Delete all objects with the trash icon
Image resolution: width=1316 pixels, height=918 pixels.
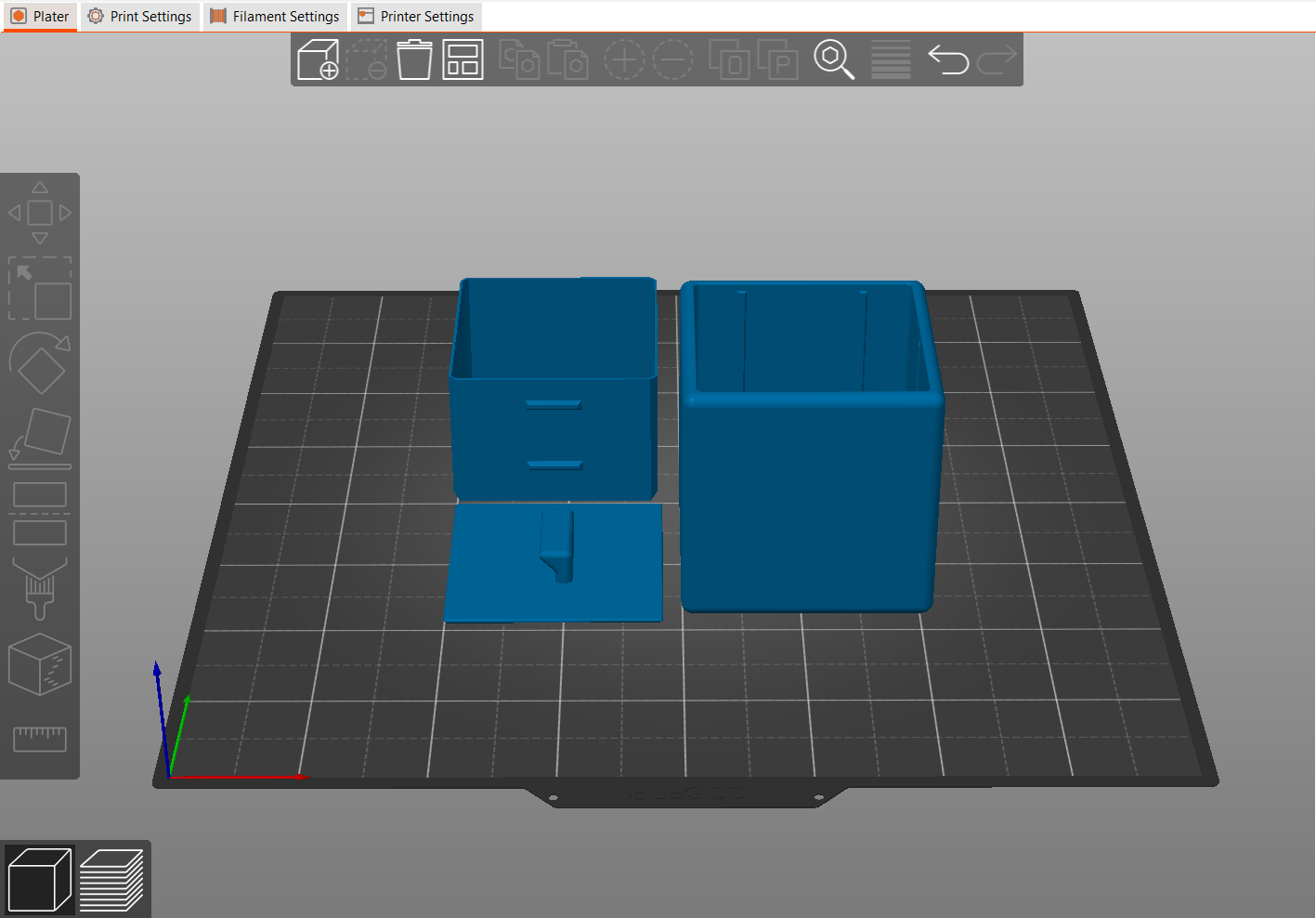pyautogui.click(x=414, y=59)
